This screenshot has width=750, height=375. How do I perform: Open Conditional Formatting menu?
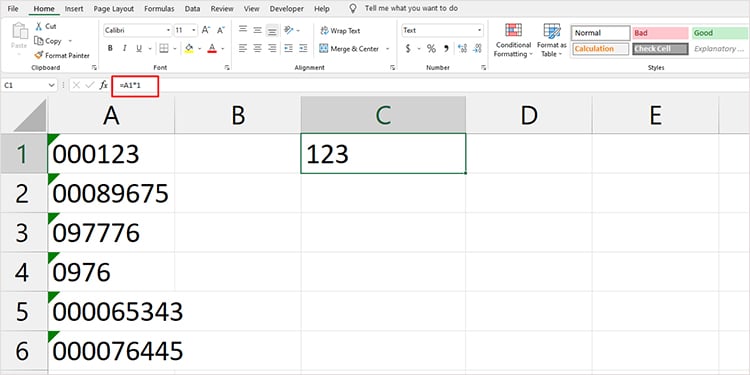(513, 40)
